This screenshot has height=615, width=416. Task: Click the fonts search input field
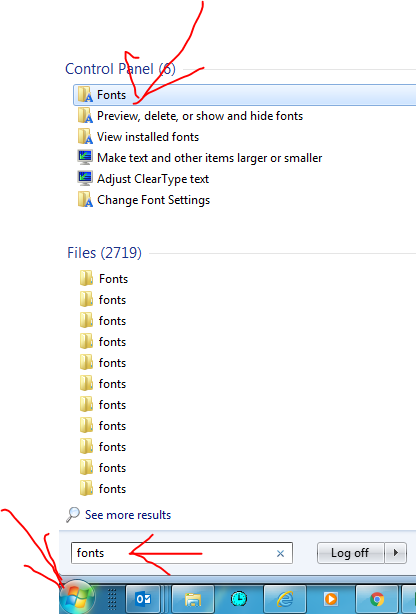click(182, 553)
